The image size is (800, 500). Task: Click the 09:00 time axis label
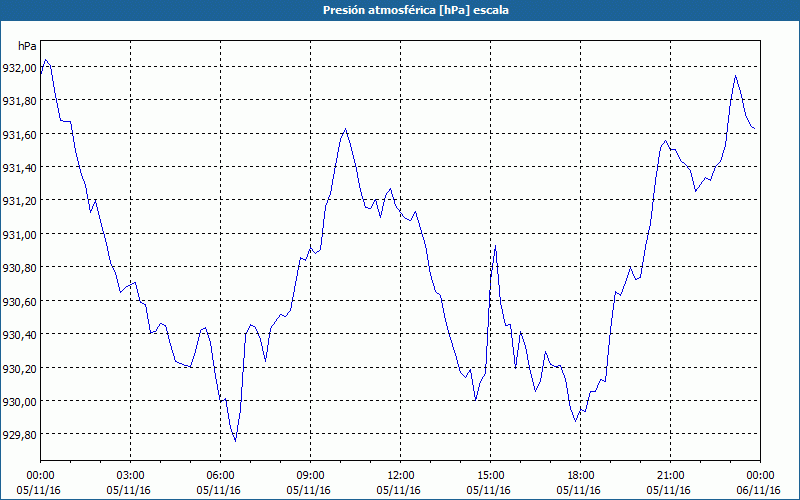310,475
